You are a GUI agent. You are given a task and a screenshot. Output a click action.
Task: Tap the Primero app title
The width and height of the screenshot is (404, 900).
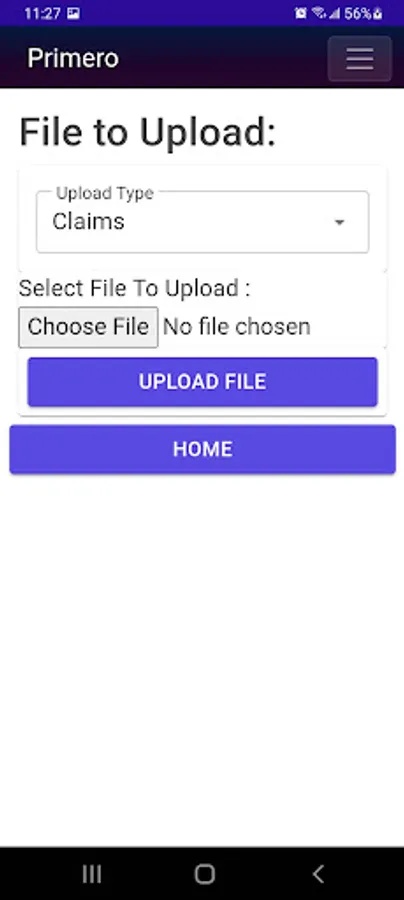click(73, 59)
